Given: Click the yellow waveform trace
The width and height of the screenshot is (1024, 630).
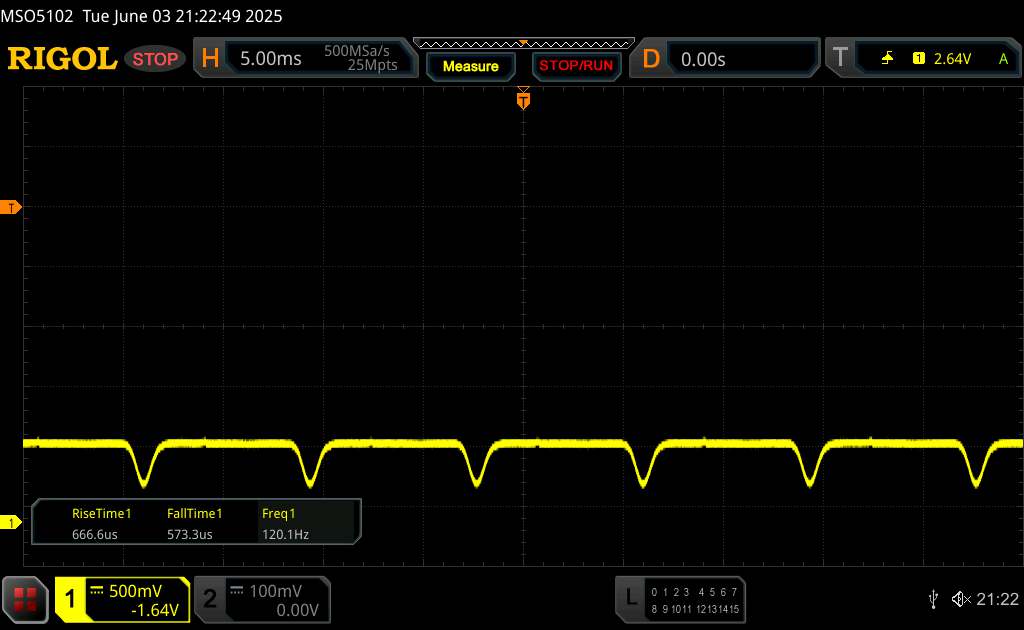Looking at the screenshot, I should pos(522,444).
